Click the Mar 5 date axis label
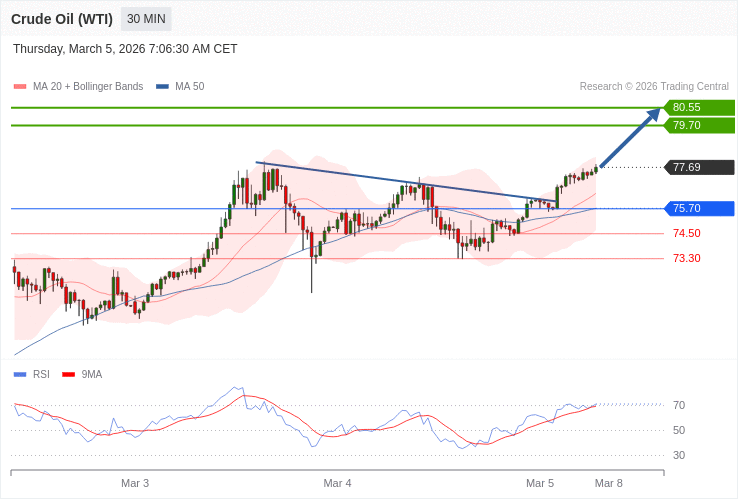The height and width of the screenshot is (500, 738). (x=540, y=483)
